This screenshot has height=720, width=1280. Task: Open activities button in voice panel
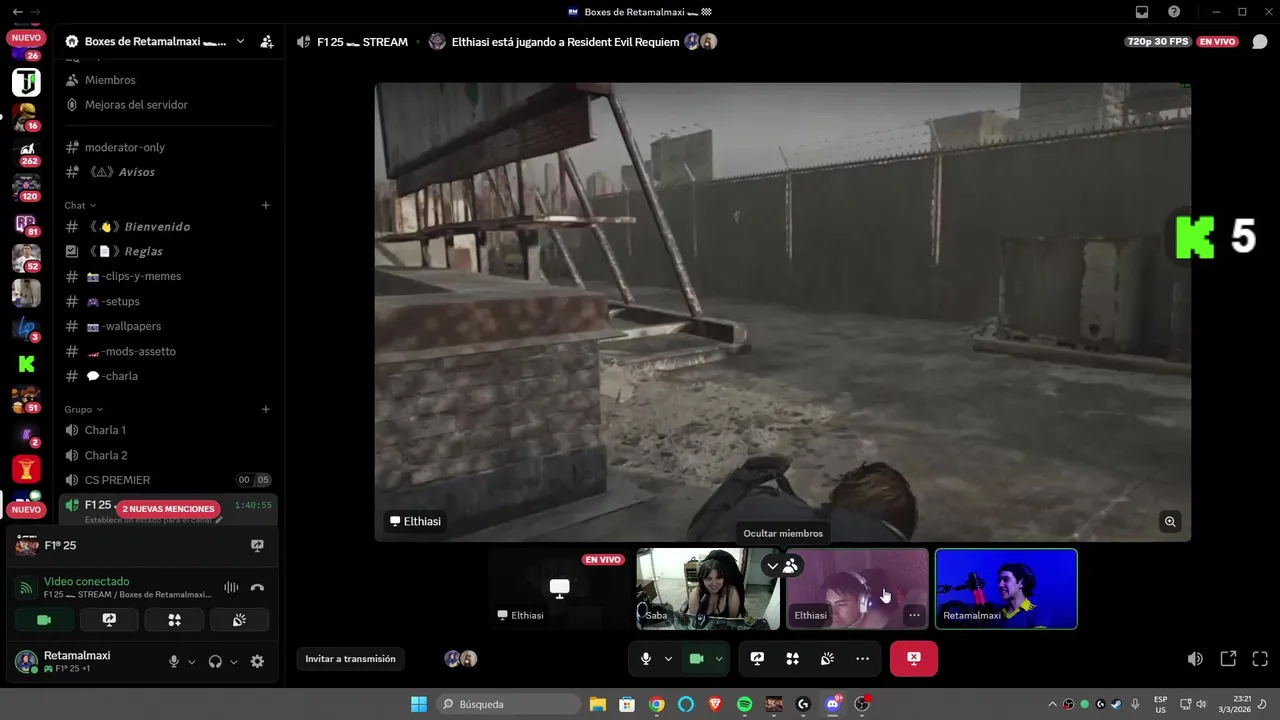pyautogui.click(x=174, y=620)
